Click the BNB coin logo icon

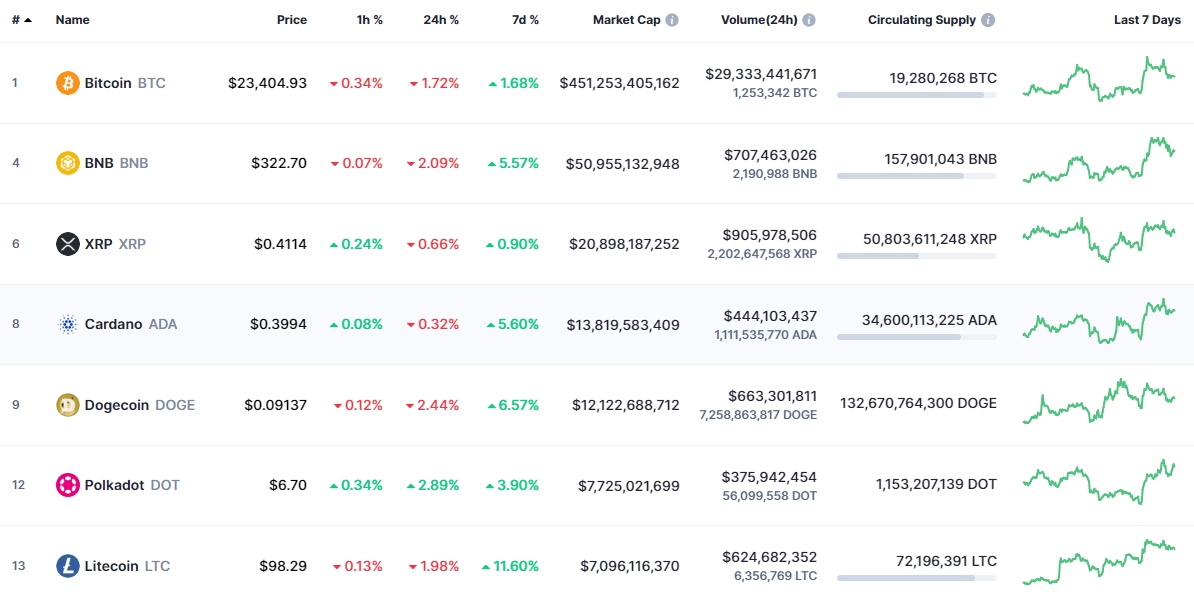[x=68, y=163]
